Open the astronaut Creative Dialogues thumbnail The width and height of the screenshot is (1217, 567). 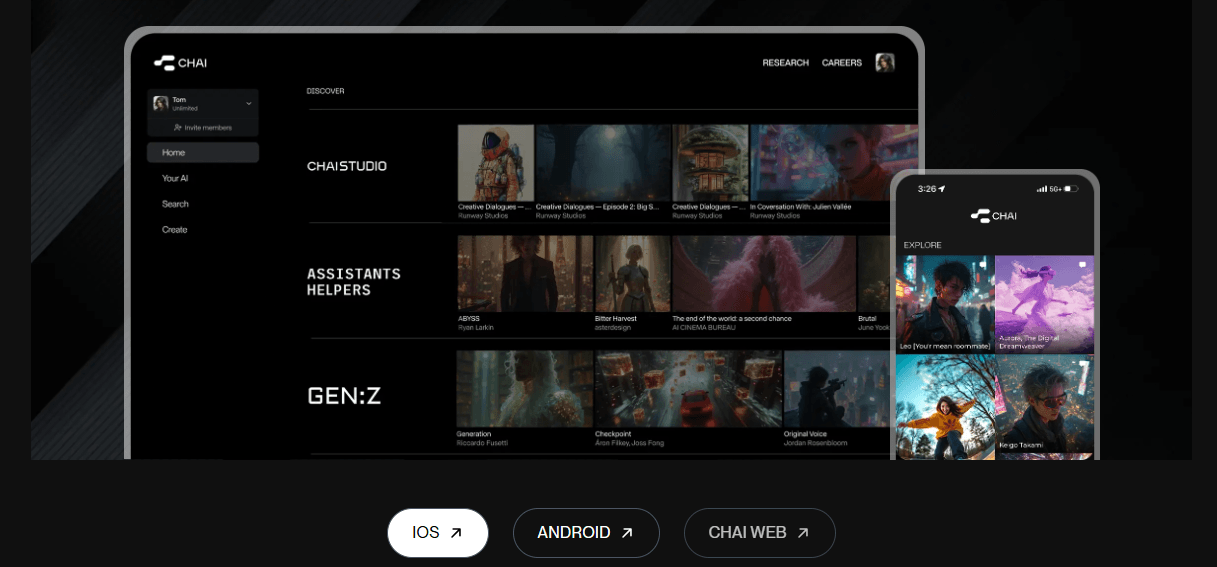(495, 163)
